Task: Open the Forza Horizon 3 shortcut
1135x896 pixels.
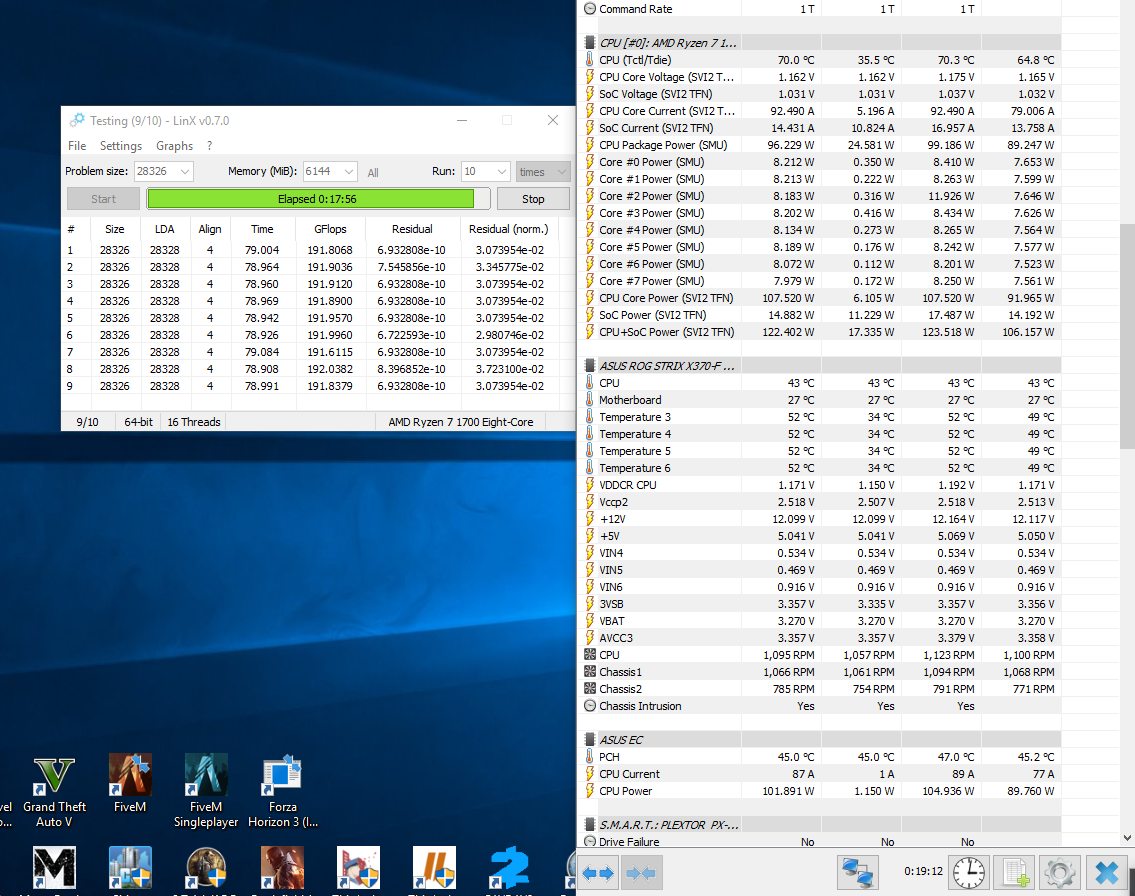Action: click(282, 792)
